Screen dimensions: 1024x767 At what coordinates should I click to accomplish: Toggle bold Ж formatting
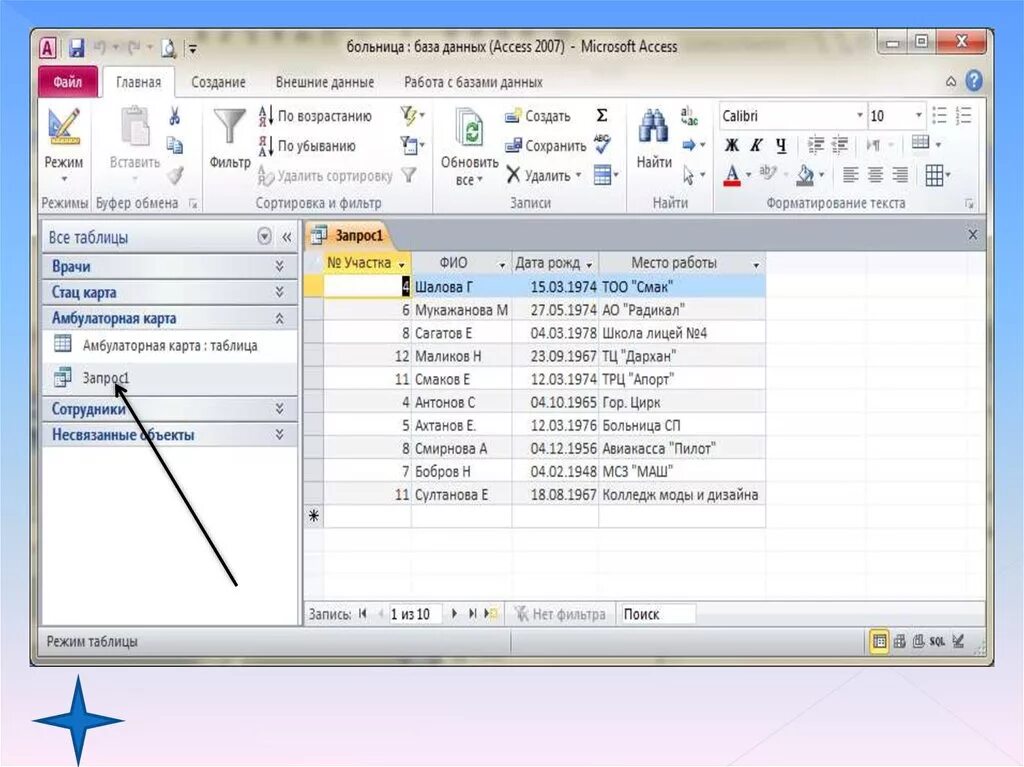(x=732, y=145)
